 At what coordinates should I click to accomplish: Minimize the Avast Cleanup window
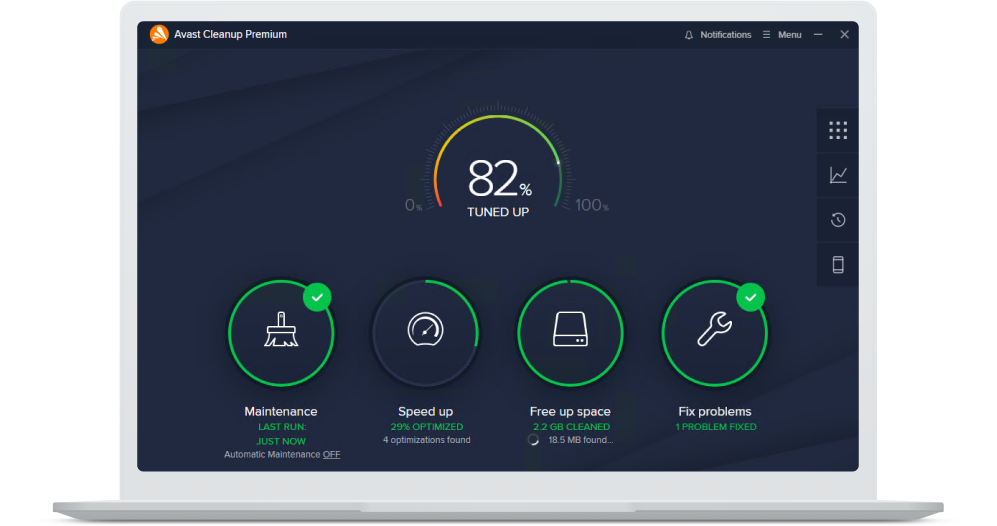818,34
